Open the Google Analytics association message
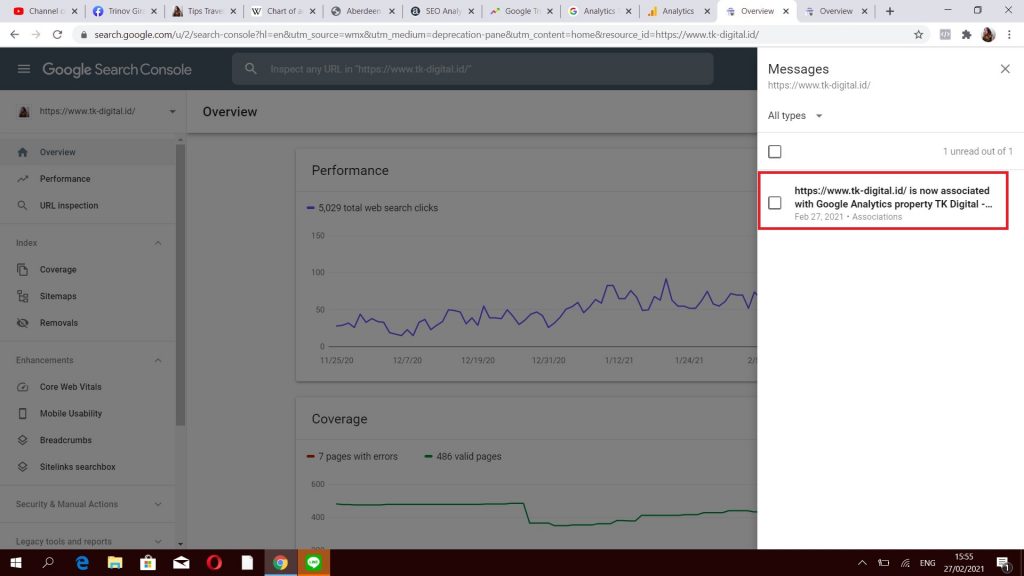Image resolution: width=1024 pixels, height=576 pixels. click(x=892, y=197)
